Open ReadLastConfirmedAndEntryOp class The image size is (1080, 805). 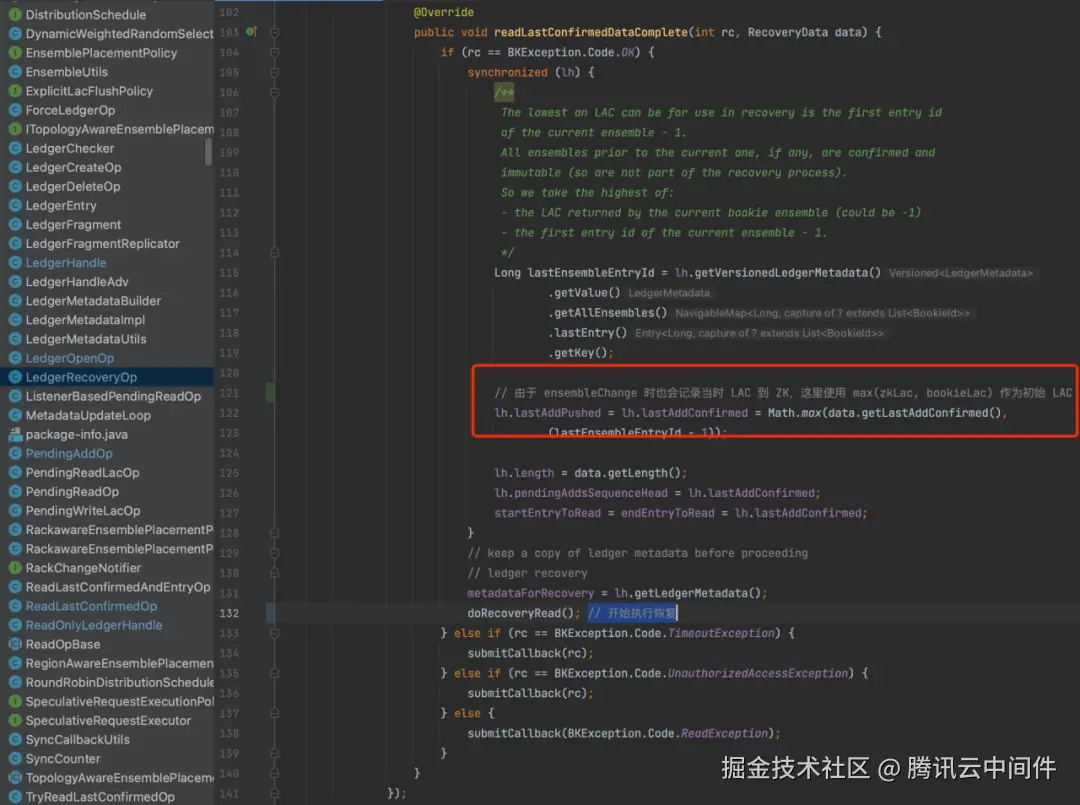[118, 587]
